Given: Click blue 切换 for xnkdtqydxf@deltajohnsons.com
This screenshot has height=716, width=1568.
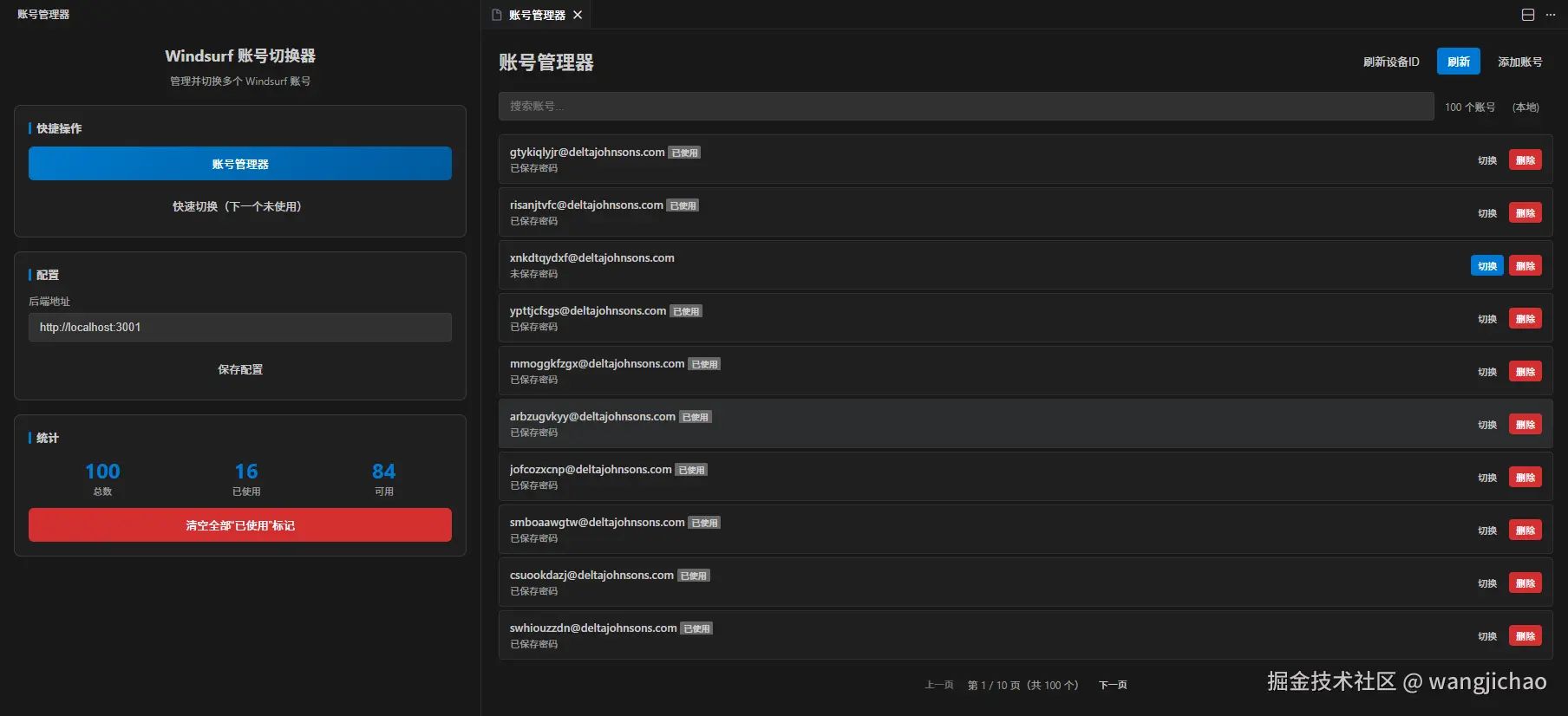Looking at the screenshot, I should coord(1487,266).
